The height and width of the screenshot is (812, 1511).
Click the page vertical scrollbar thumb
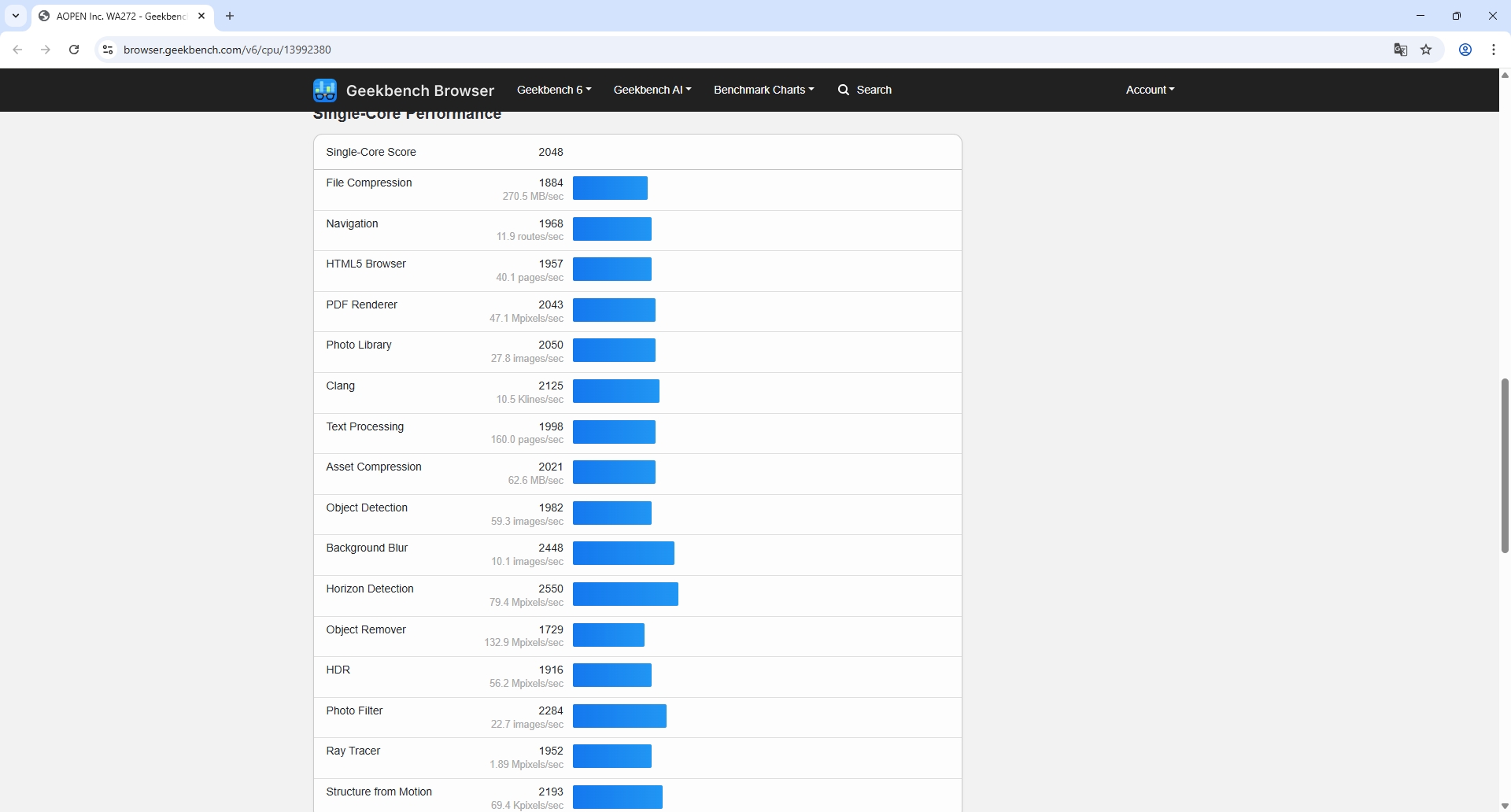coord(1505,466)
